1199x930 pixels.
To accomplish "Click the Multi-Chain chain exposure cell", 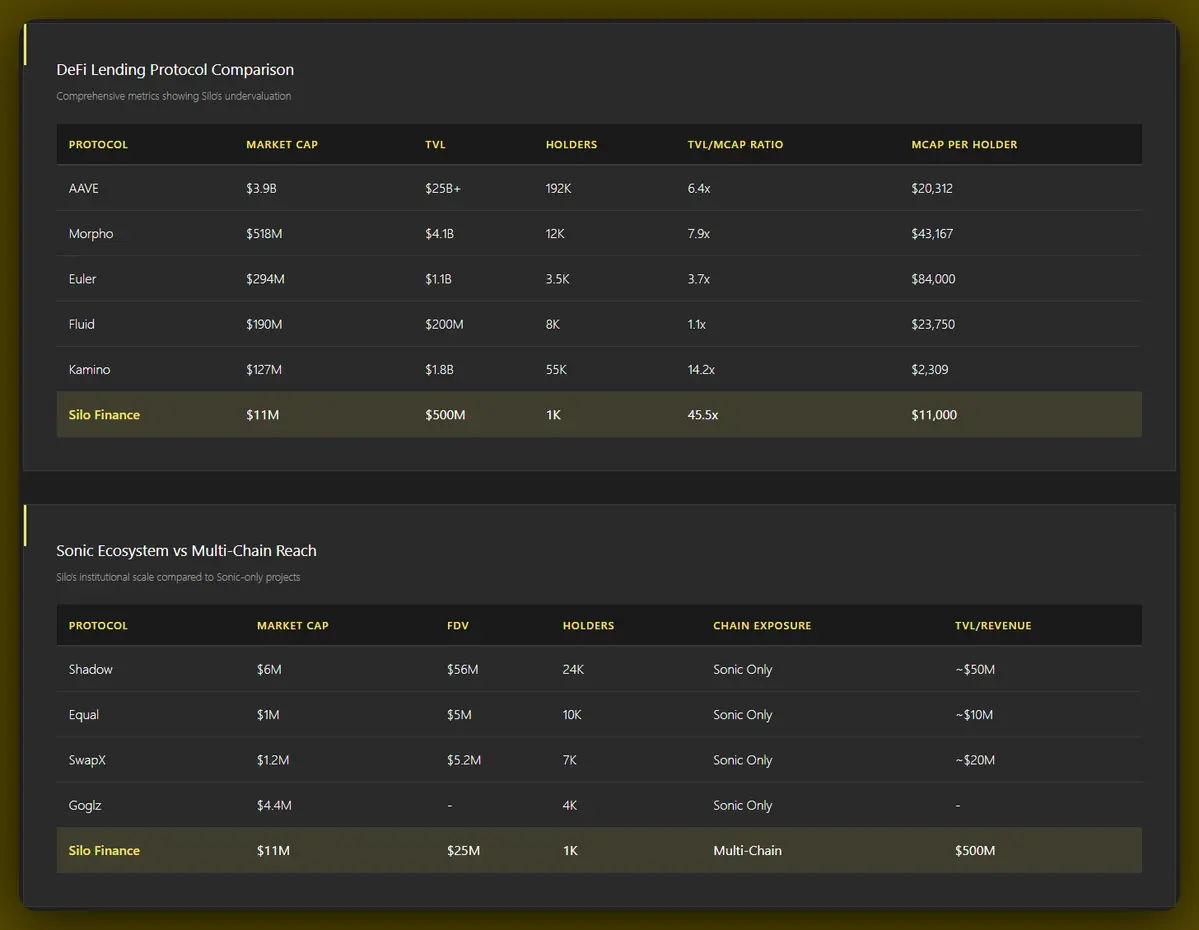I will pos(747,850).
